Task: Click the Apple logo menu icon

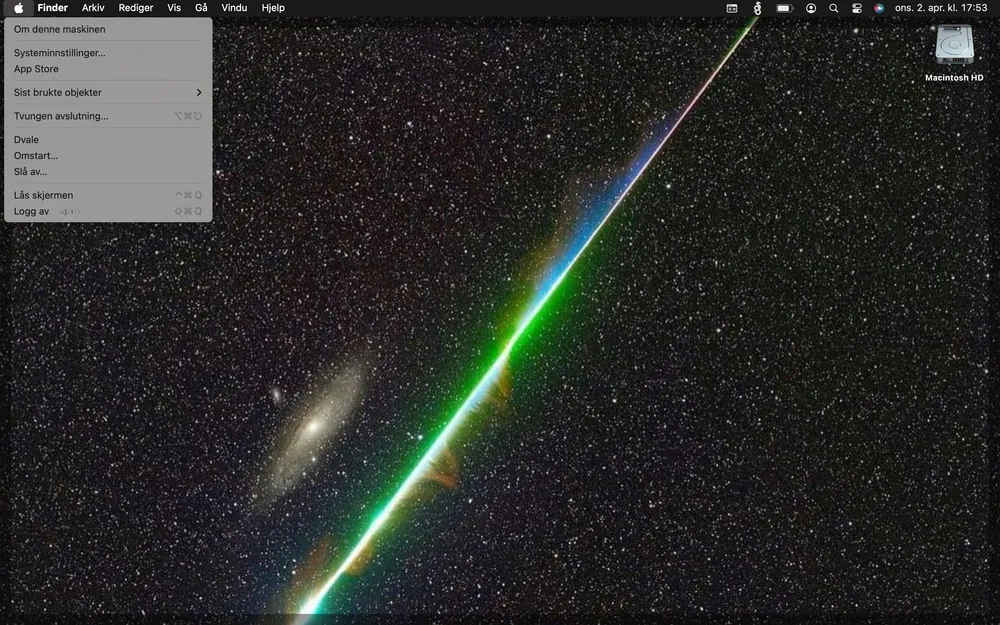Action: pos(19,8)
